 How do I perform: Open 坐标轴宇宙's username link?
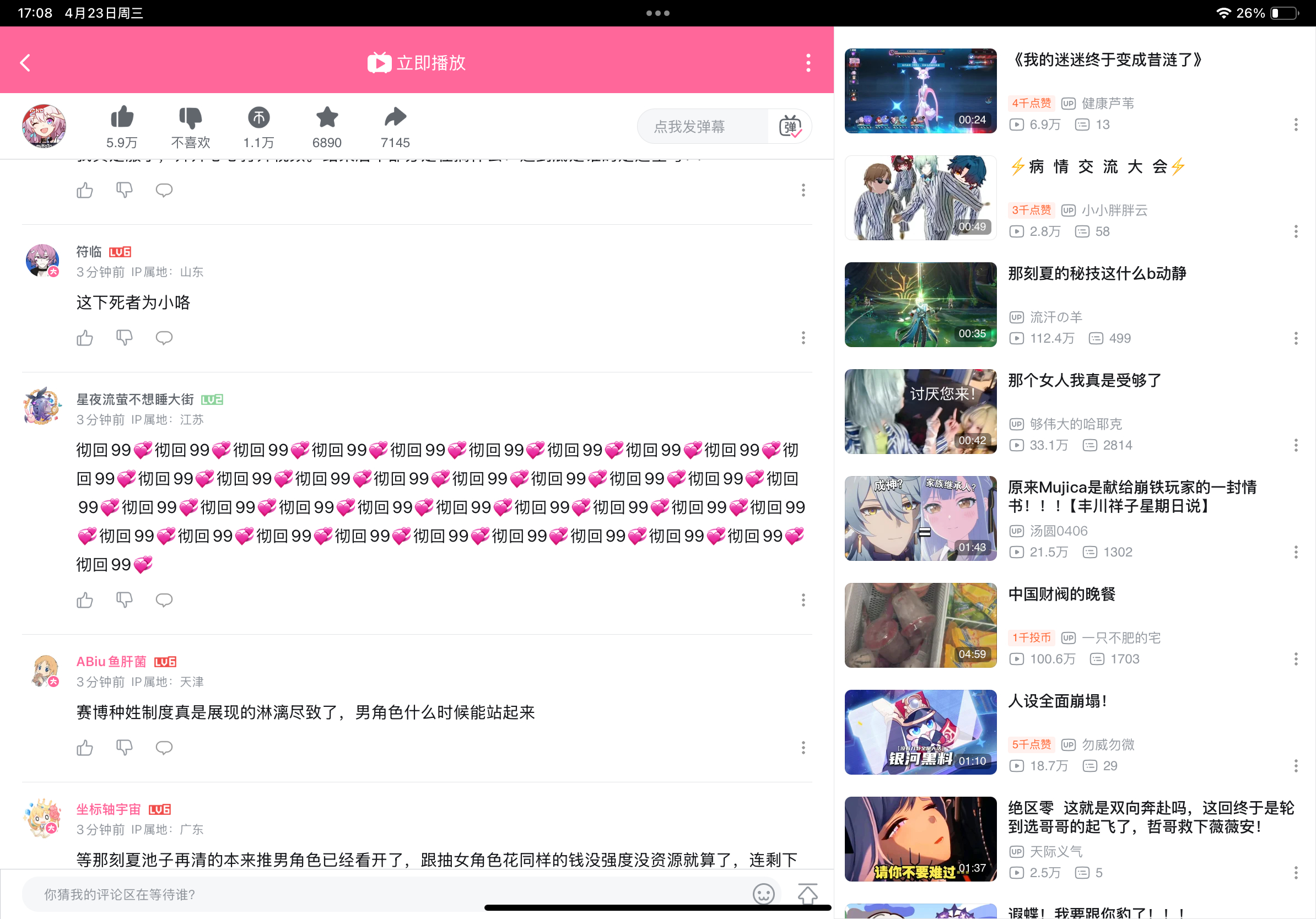109,809
